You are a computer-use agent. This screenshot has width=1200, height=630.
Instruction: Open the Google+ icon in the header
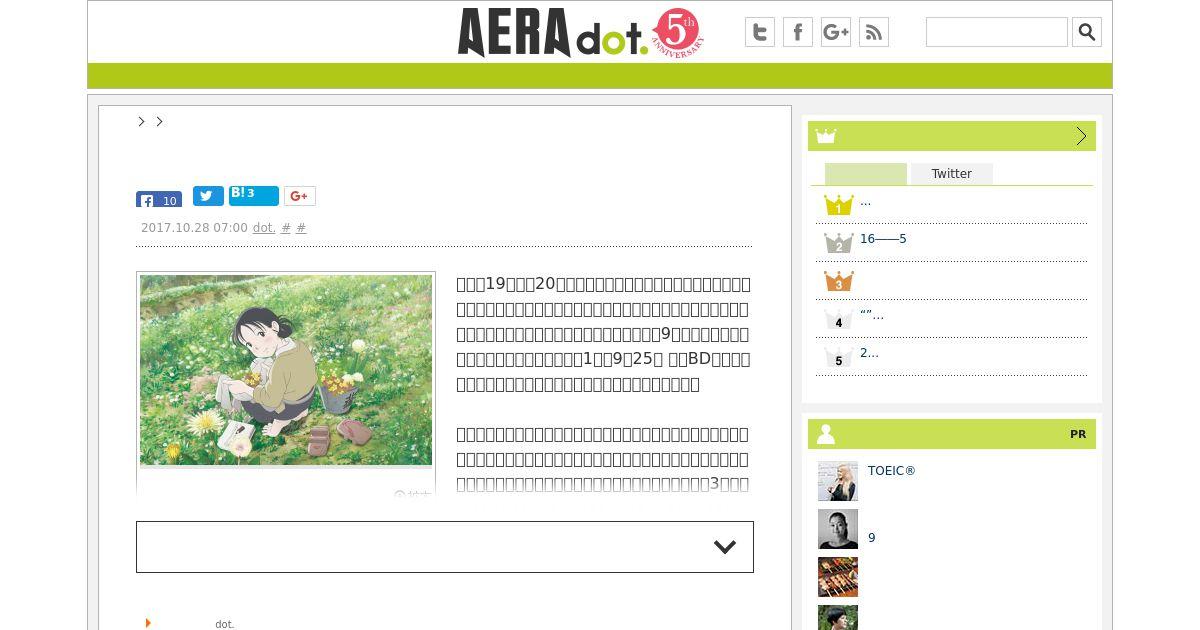pyautogui.click(x=836, y=32)
